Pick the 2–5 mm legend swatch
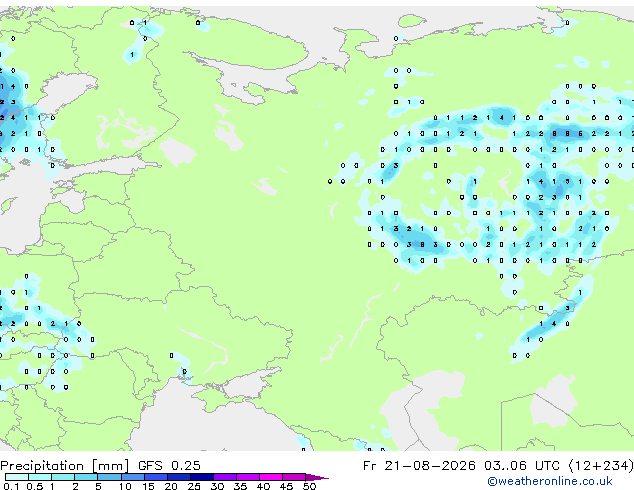The image size is (634, 490). click(86, 477)
